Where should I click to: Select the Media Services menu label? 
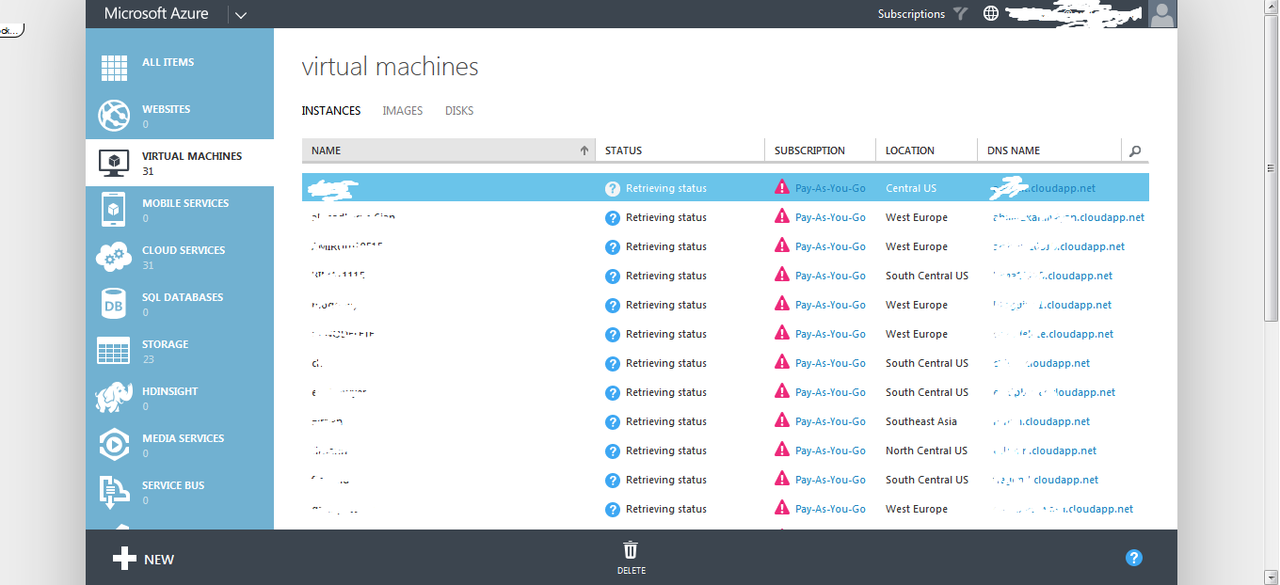[183, 438]
